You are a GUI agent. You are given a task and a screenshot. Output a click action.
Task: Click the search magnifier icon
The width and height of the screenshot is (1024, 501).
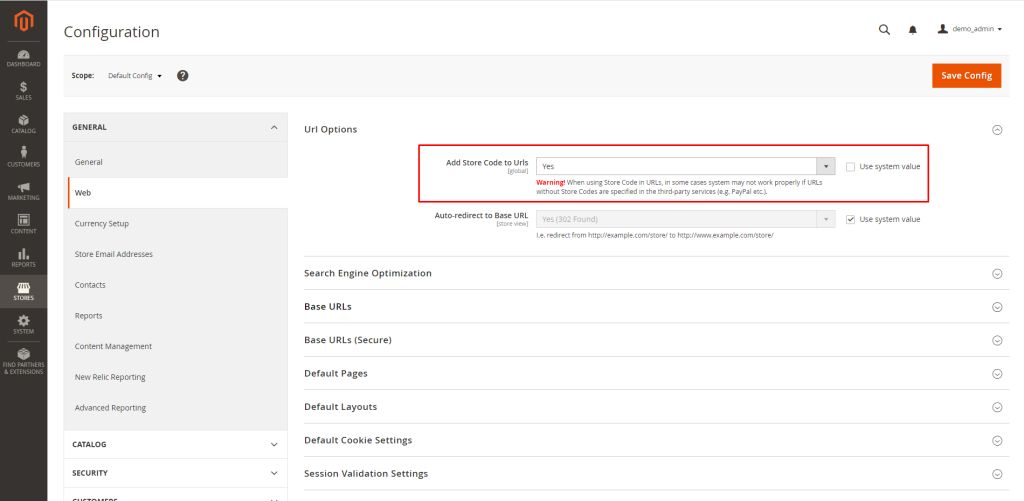pyautogui.click(x=884, y=30)
